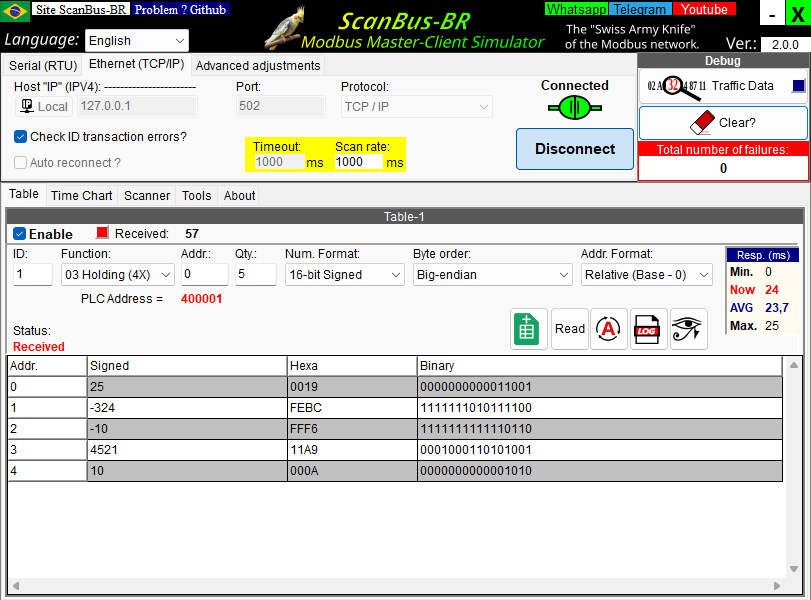Open the Youtube link
Image resolution: width=811 pixels, height=600 pixels.
click(x=704, y=9)
